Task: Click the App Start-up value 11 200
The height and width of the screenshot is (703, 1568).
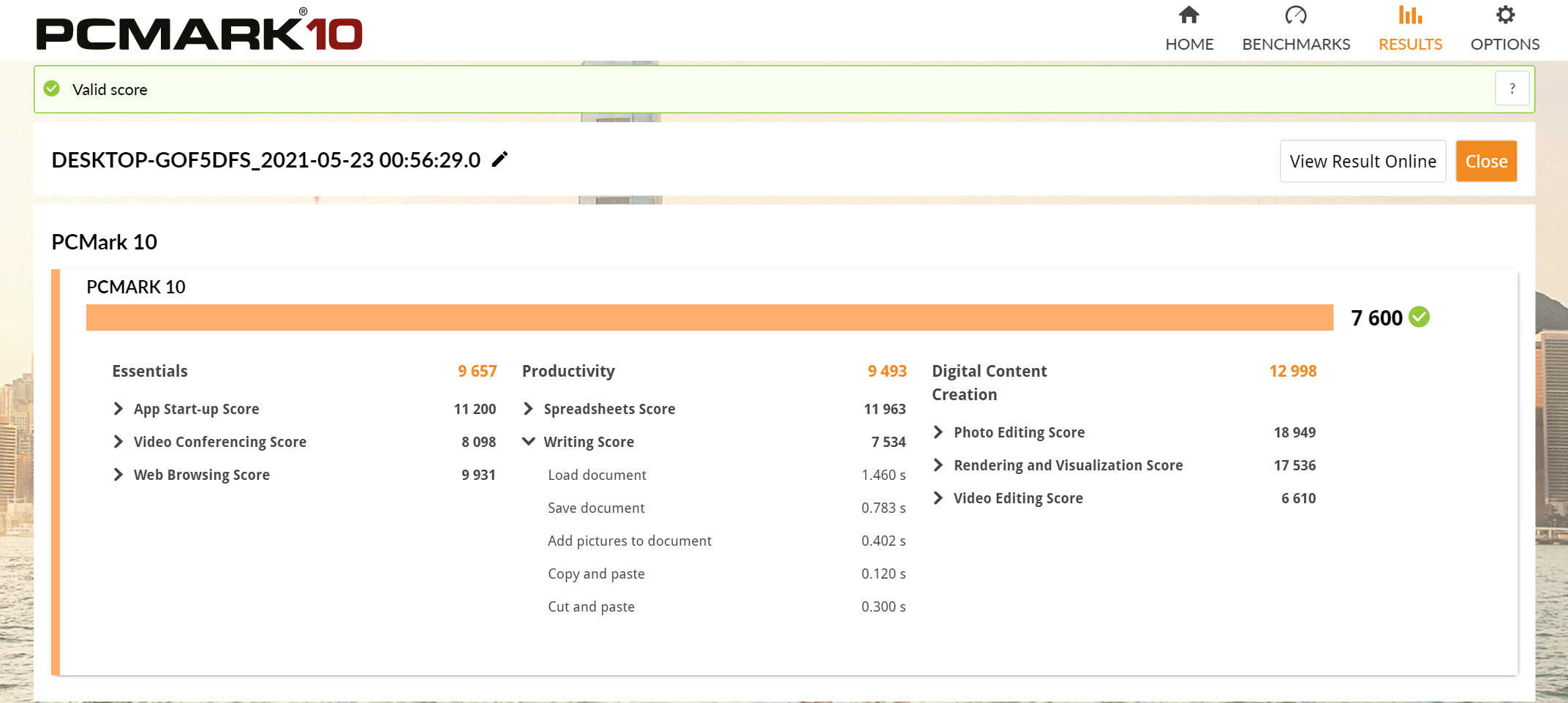Action: pos(475,409)
